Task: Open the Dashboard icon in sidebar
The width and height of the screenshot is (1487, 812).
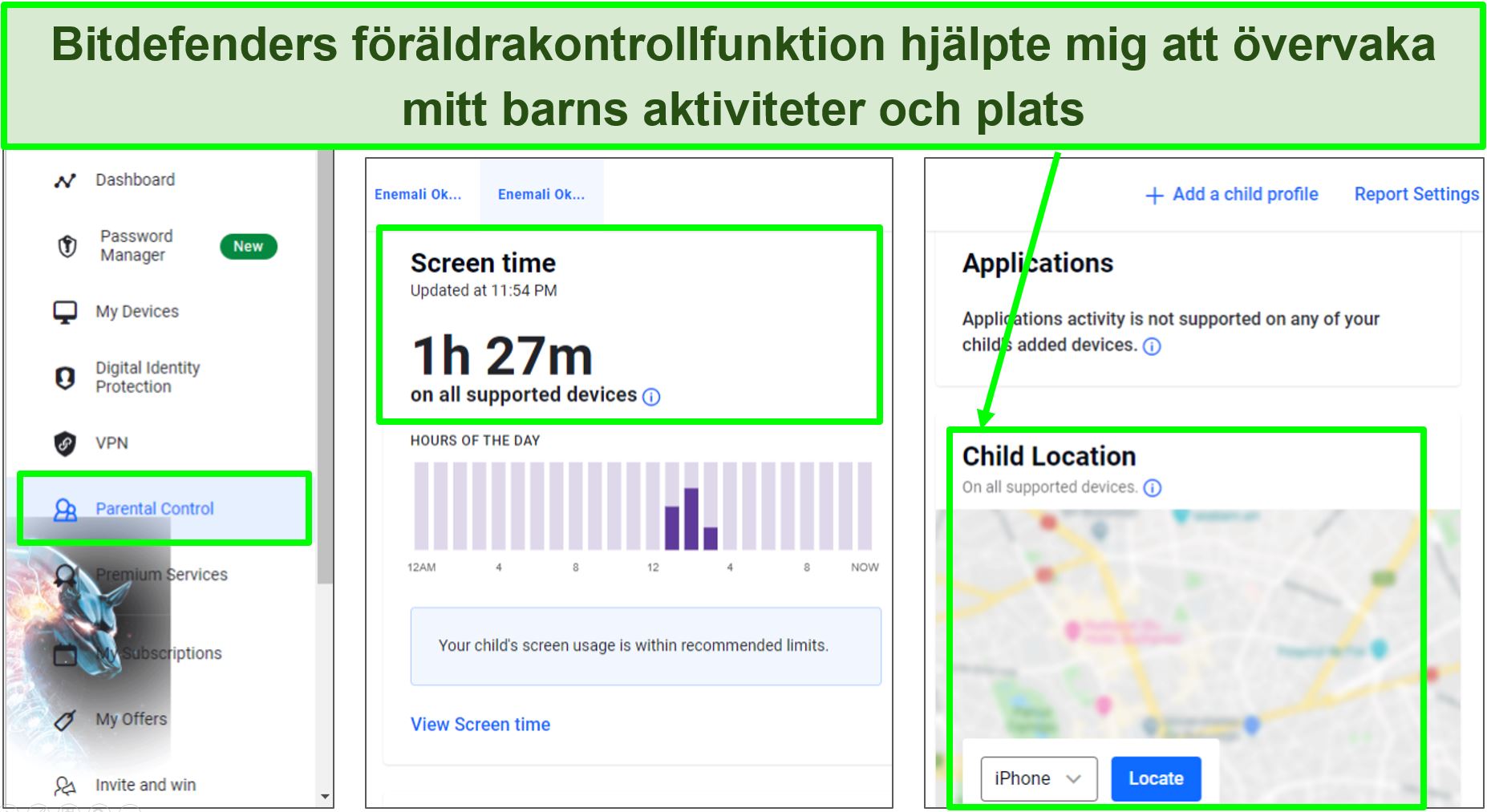Action: 65,180
